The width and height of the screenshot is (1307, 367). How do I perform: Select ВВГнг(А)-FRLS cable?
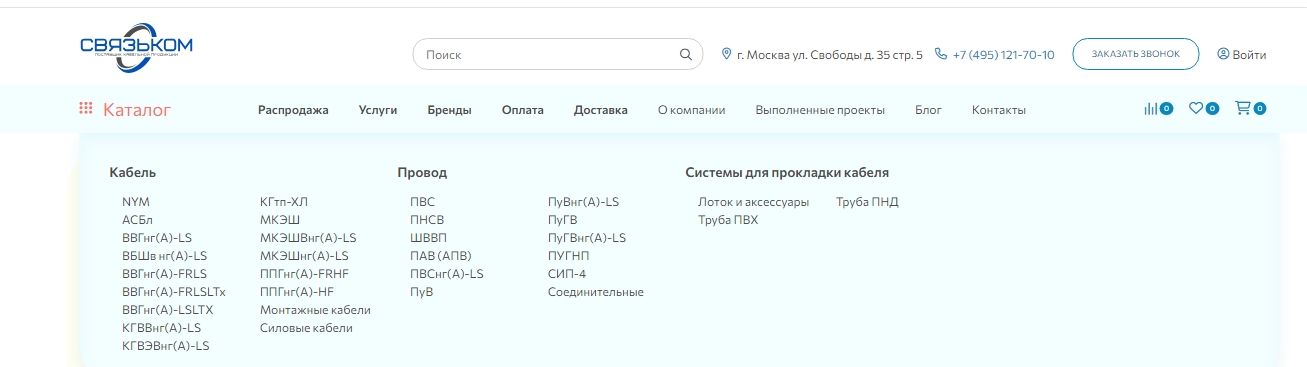pos(164,273)
